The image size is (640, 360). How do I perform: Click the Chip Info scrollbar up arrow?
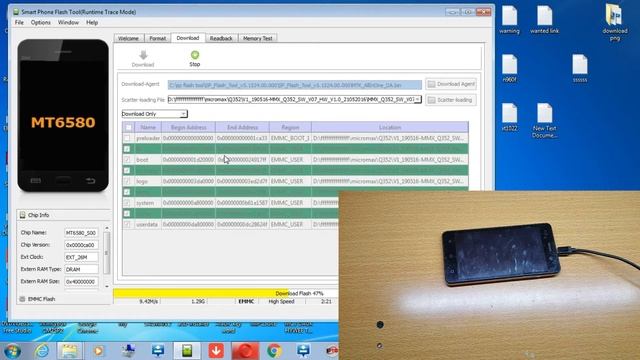(x=107, y=228)
